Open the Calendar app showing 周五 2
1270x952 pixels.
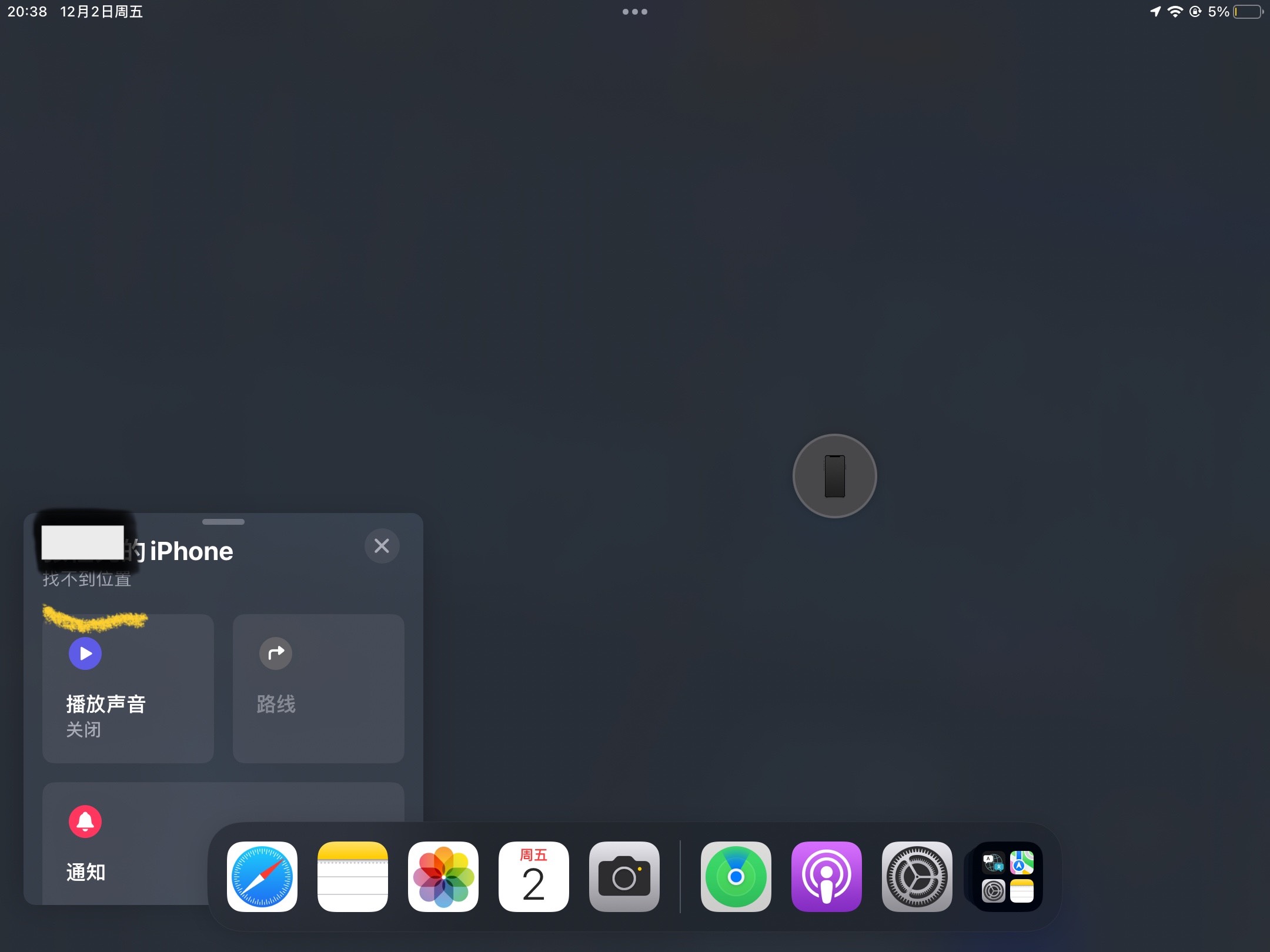(x=534, y=876)
